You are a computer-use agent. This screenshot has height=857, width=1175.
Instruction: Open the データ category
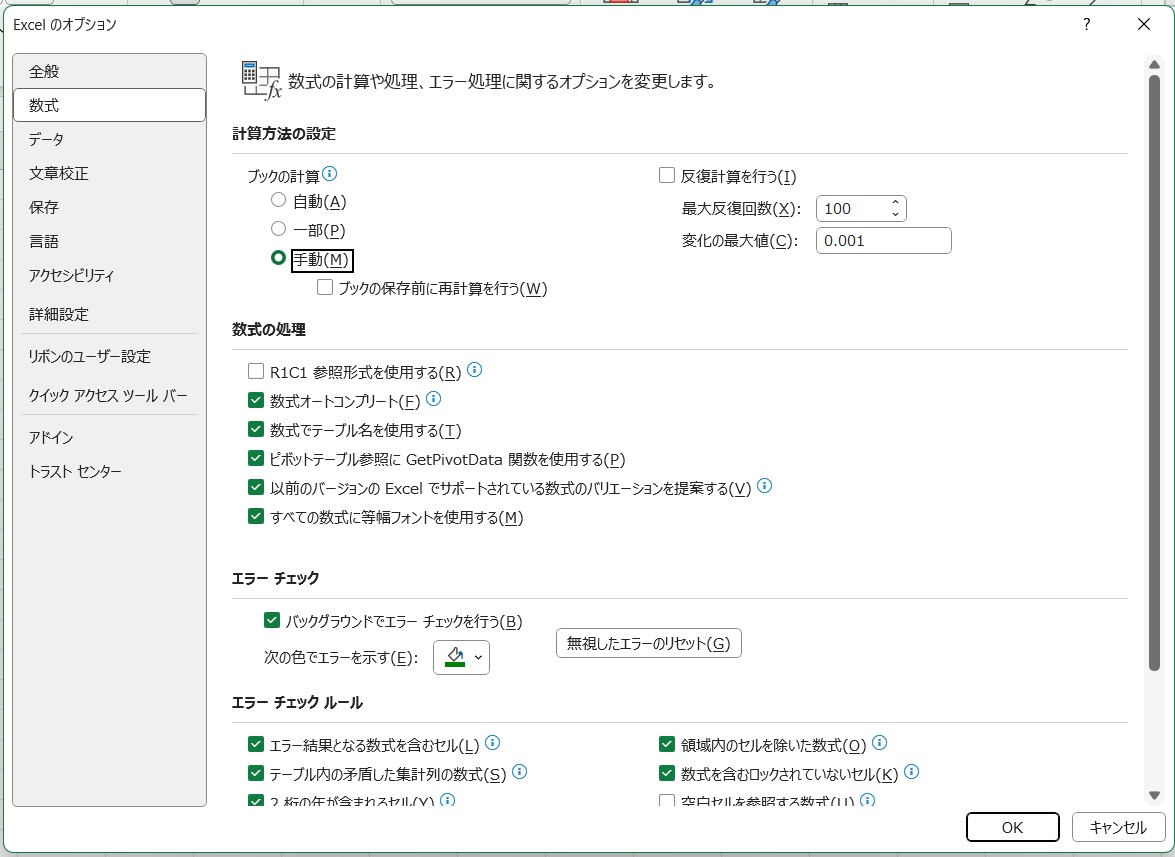pyautogui.click(x=109, y=139)
